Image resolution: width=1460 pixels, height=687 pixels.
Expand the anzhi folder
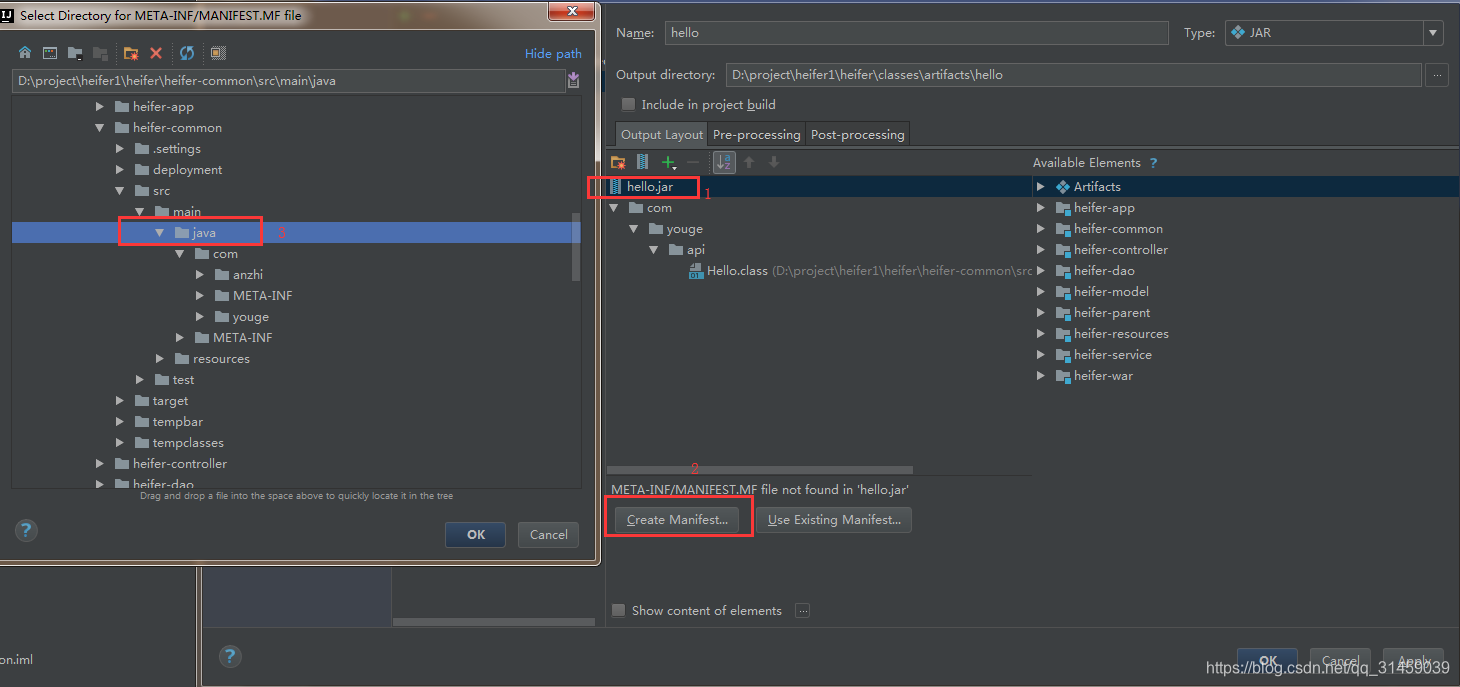pyautogui.click(x=199, y=275)
